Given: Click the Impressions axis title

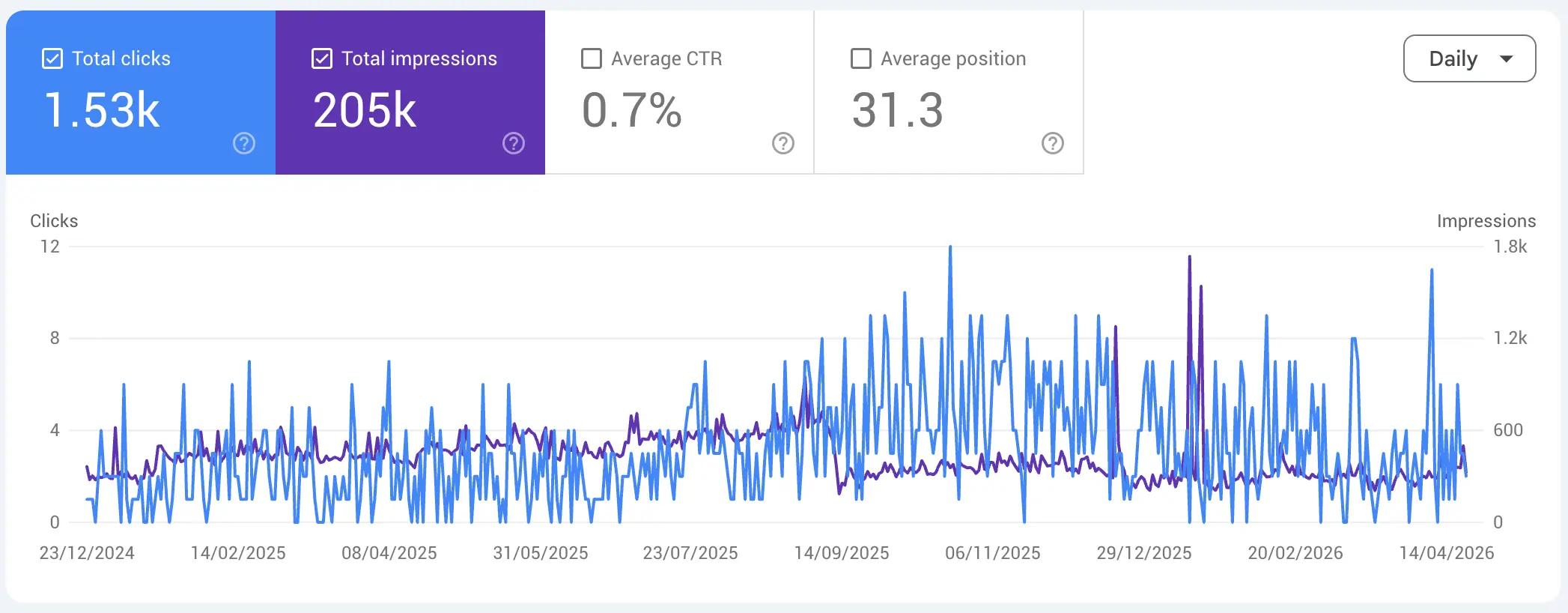Looking at the screenshot, I should (x=1486, y=221).
